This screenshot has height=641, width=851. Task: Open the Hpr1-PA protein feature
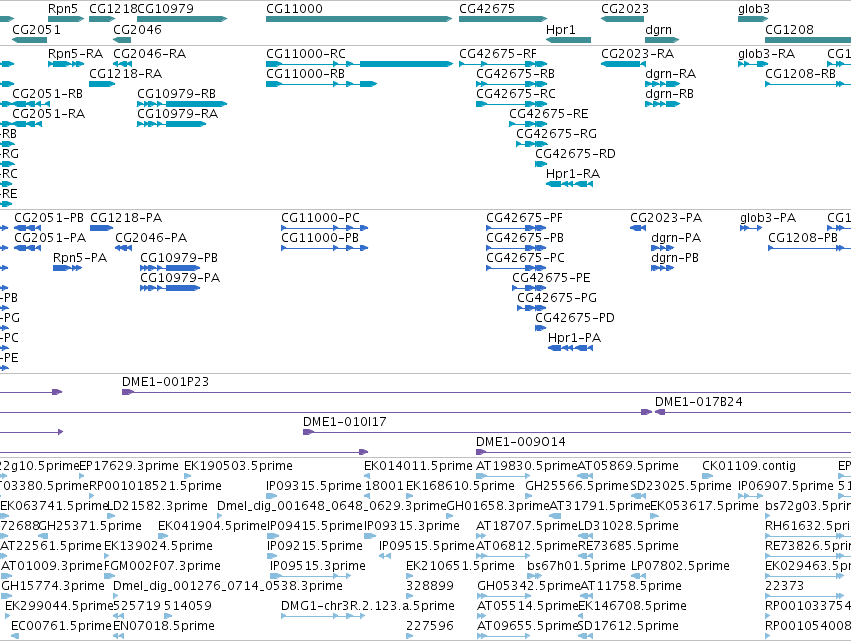[570, 348]
